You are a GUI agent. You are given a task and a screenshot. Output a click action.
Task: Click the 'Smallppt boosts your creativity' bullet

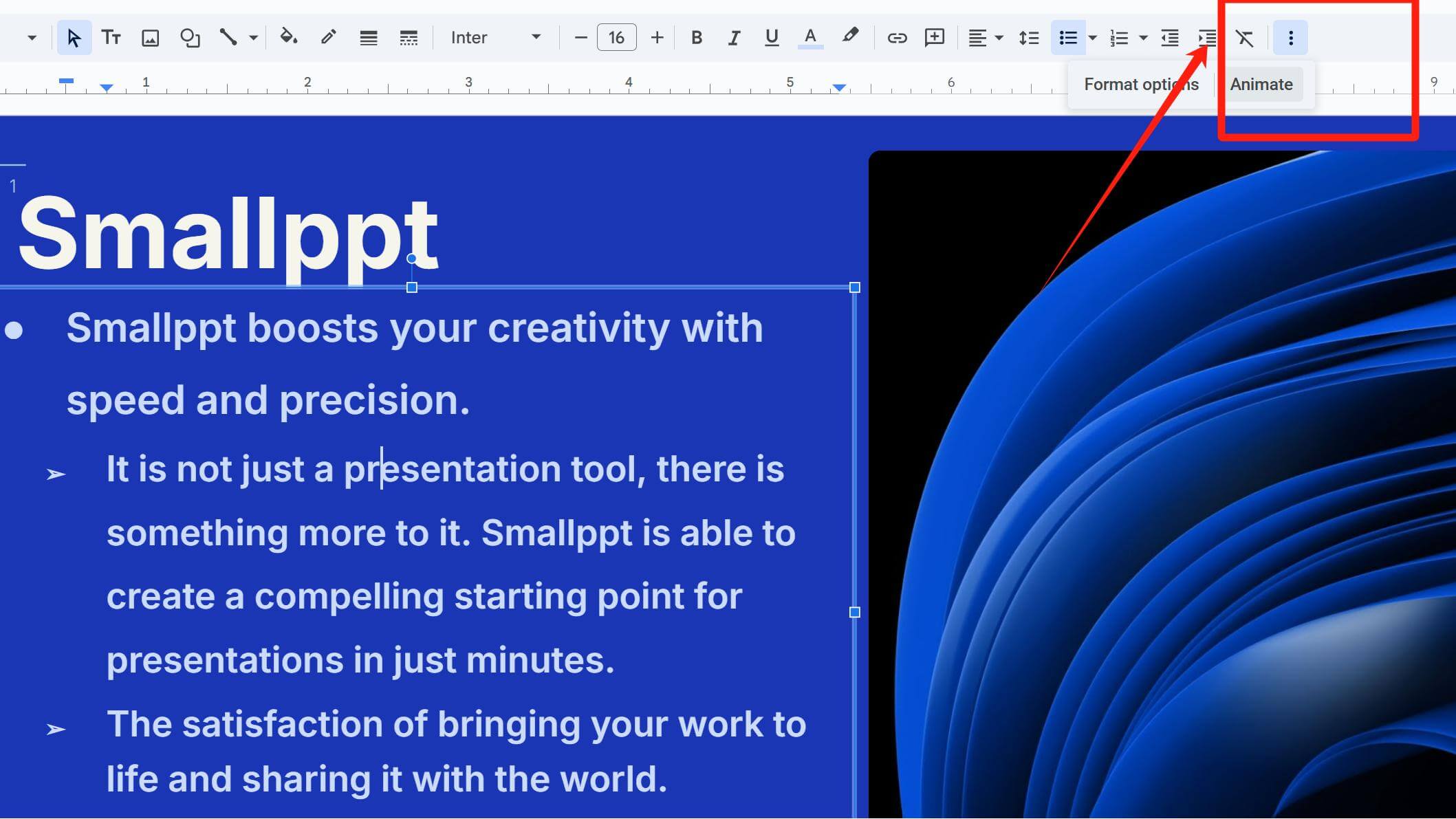point(415,328)
